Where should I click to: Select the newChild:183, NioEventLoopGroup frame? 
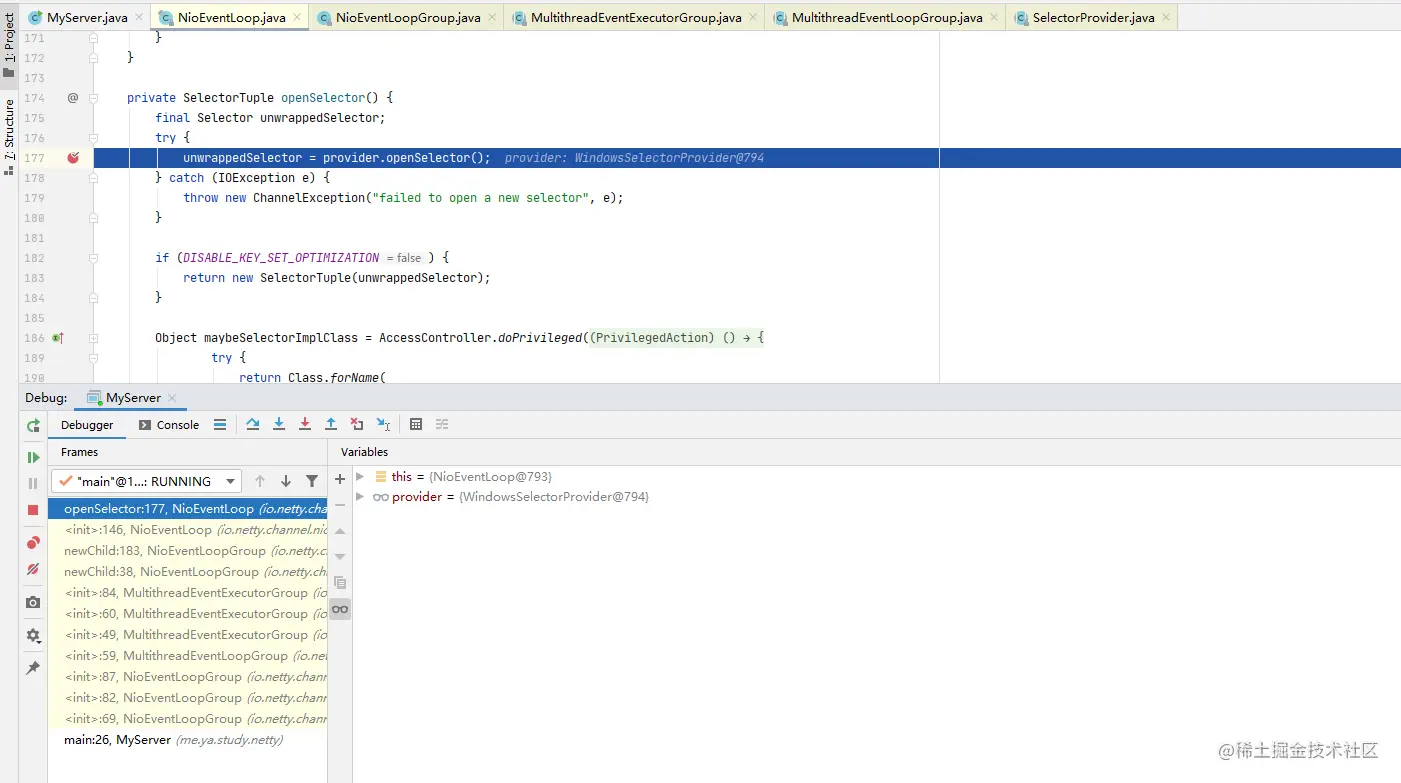click(188, 551)
